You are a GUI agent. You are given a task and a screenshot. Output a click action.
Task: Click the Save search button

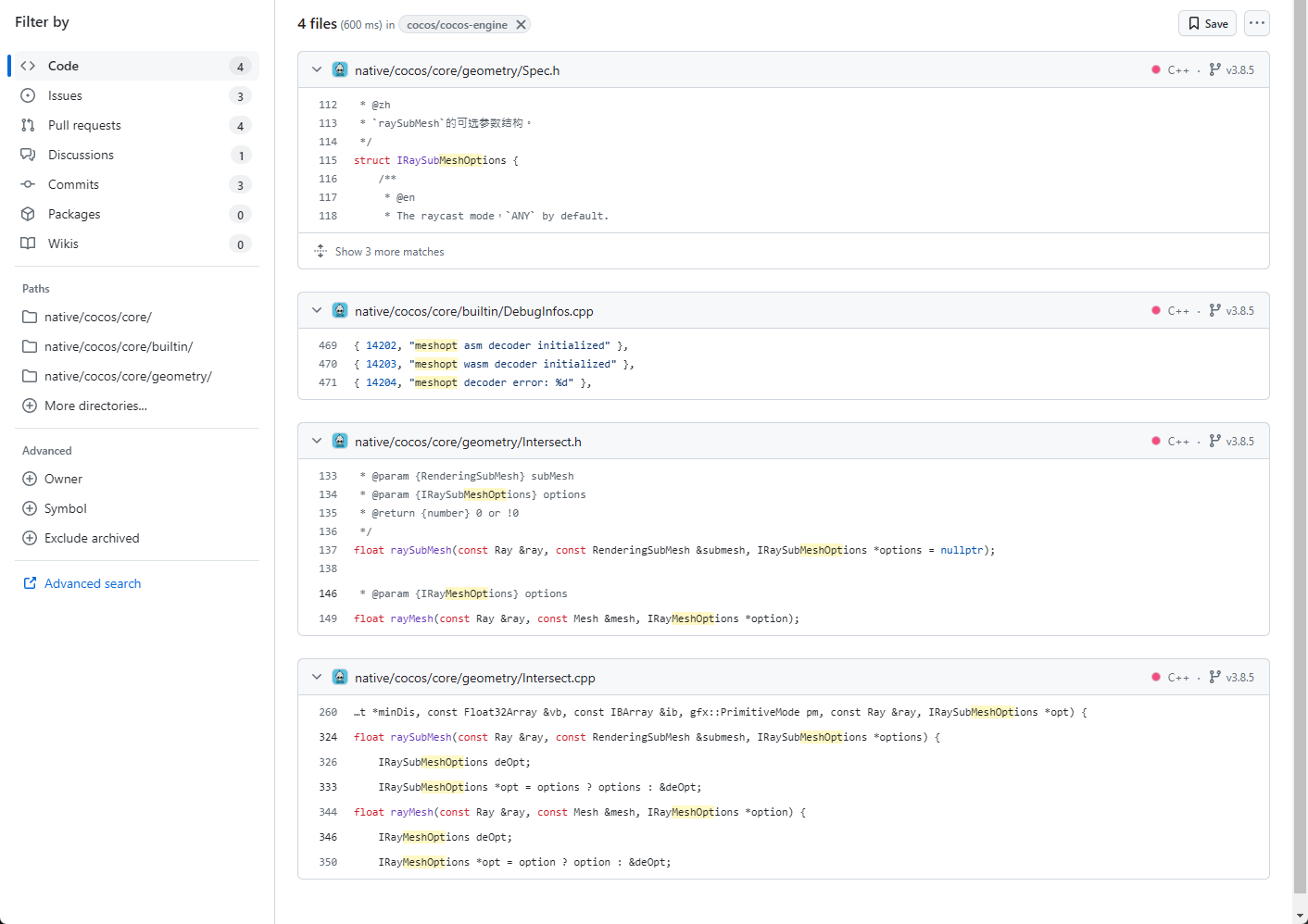coord(1208,24)
